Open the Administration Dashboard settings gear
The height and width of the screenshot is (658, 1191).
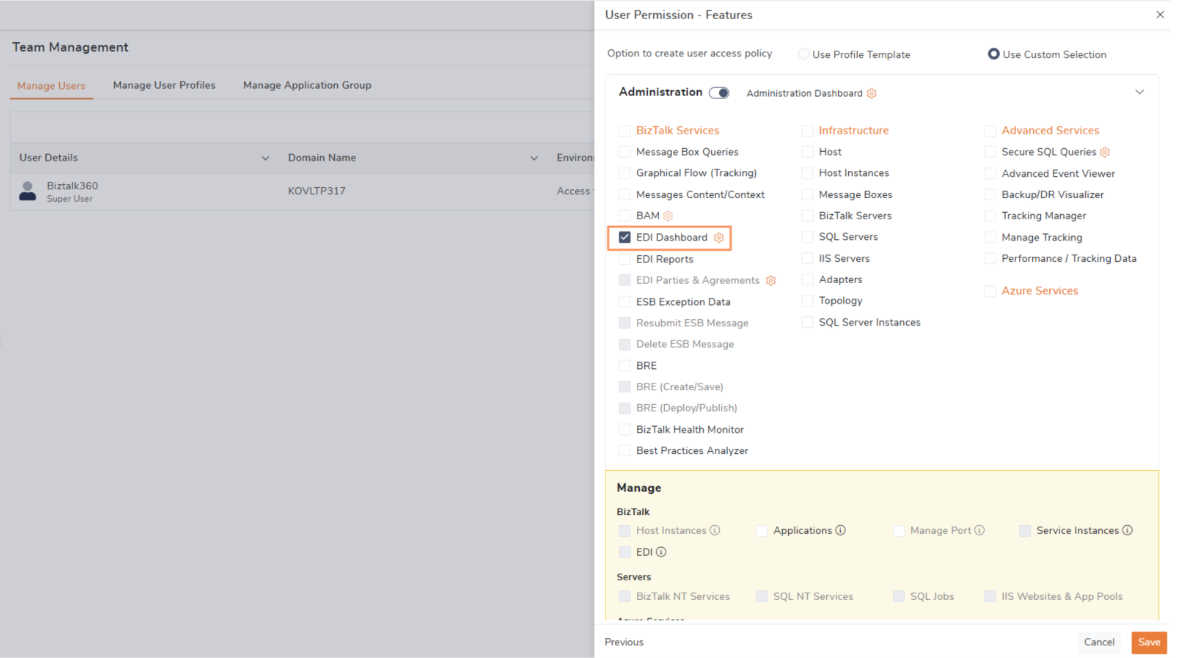coord(871,92)
